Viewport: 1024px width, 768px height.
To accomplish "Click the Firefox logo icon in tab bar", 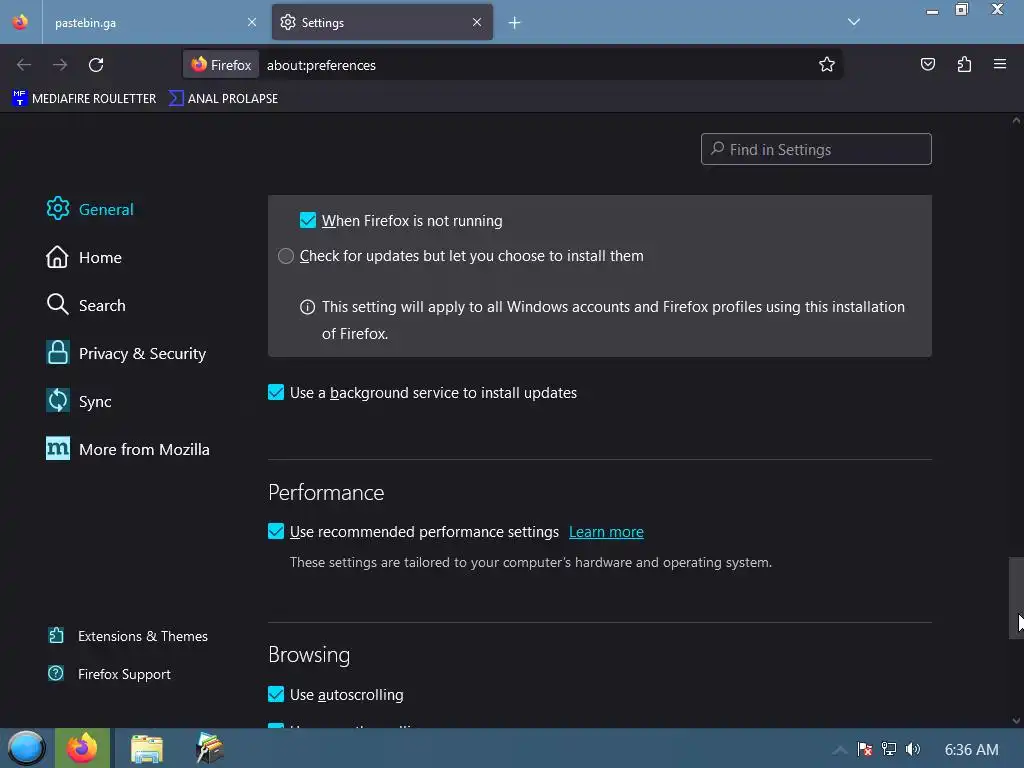I will coord(20,22).
